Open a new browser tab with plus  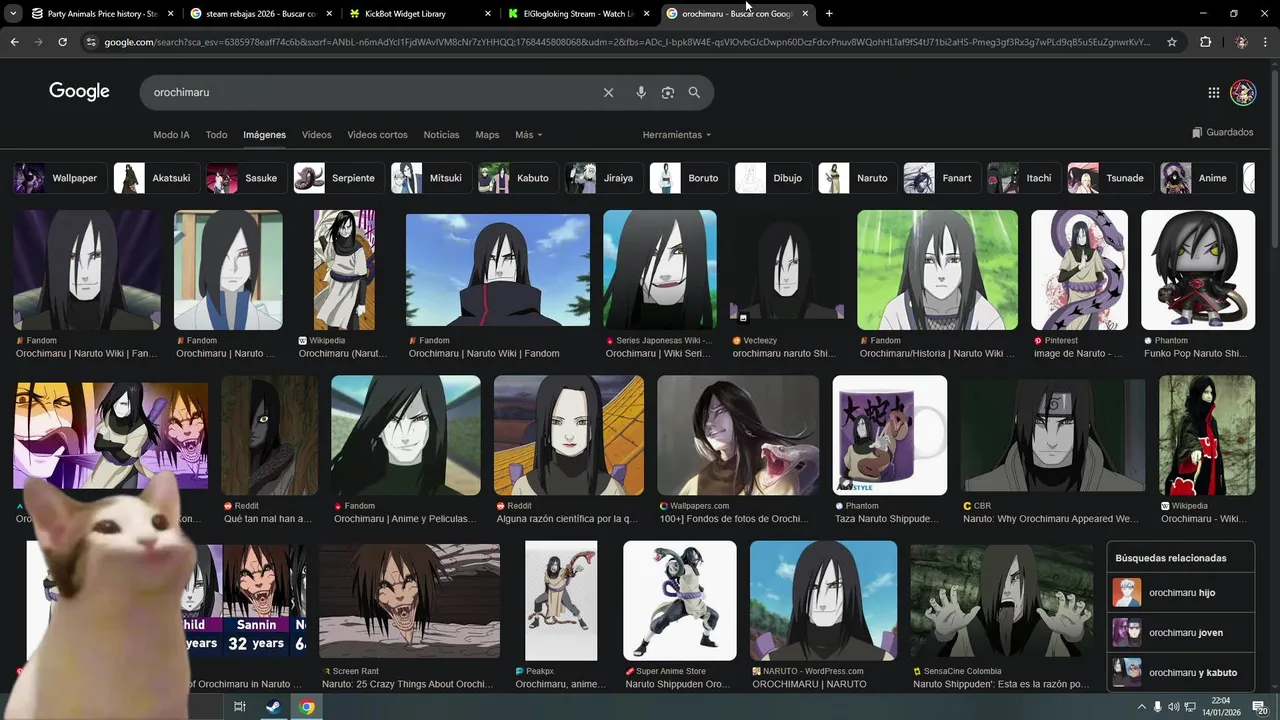tap(829, 14)
